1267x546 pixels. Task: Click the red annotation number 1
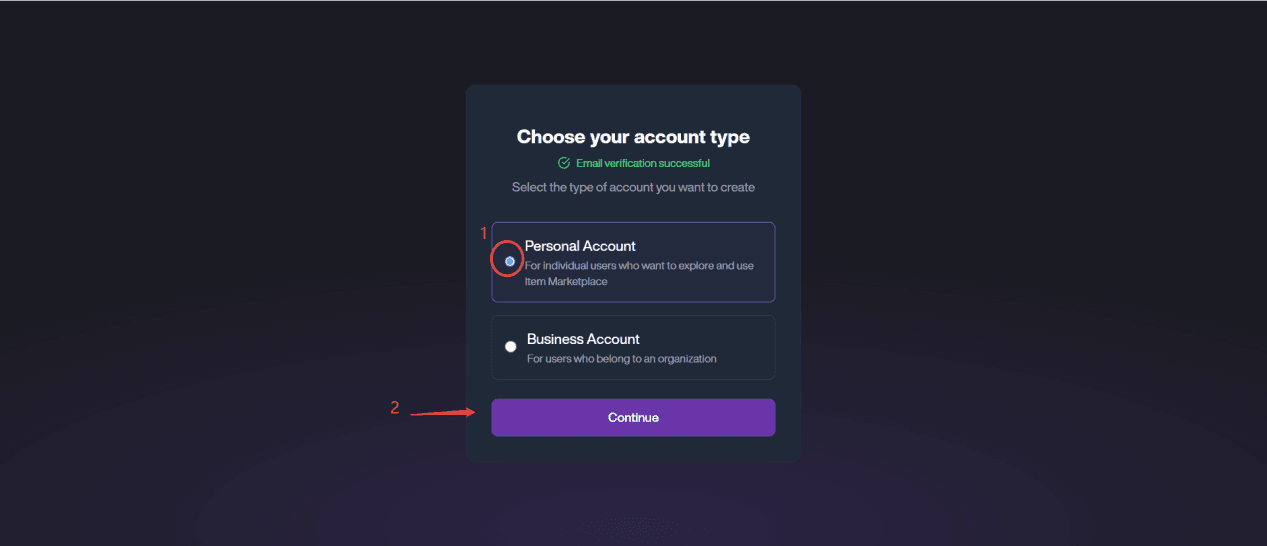(x=484, y=233)
